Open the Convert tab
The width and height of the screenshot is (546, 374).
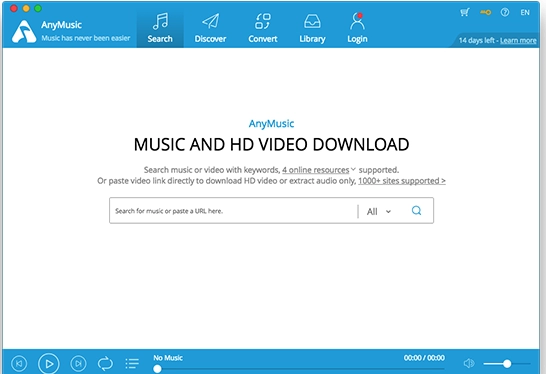click(x=263, y=28)
